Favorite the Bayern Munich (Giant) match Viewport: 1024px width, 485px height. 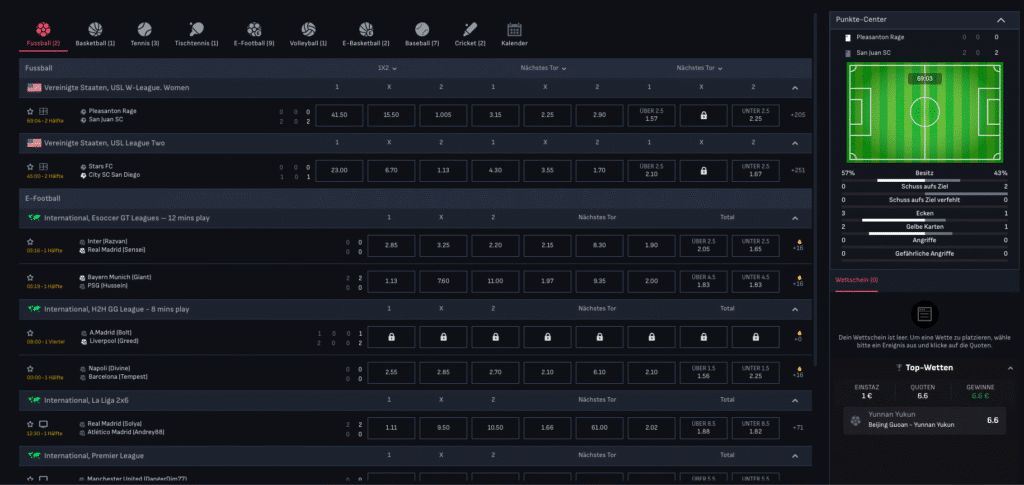coord(30,277)
